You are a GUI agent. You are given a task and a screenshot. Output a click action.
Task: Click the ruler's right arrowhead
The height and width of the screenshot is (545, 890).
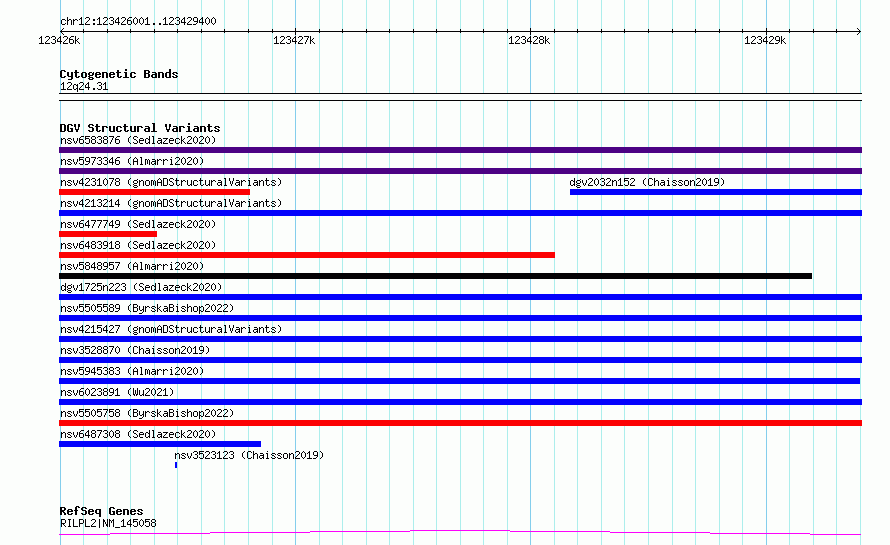point(859,31)
